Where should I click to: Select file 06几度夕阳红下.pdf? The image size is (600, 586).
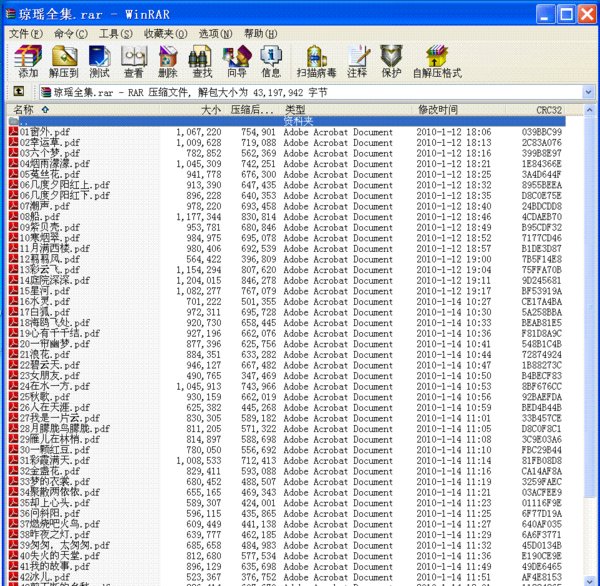65,195
